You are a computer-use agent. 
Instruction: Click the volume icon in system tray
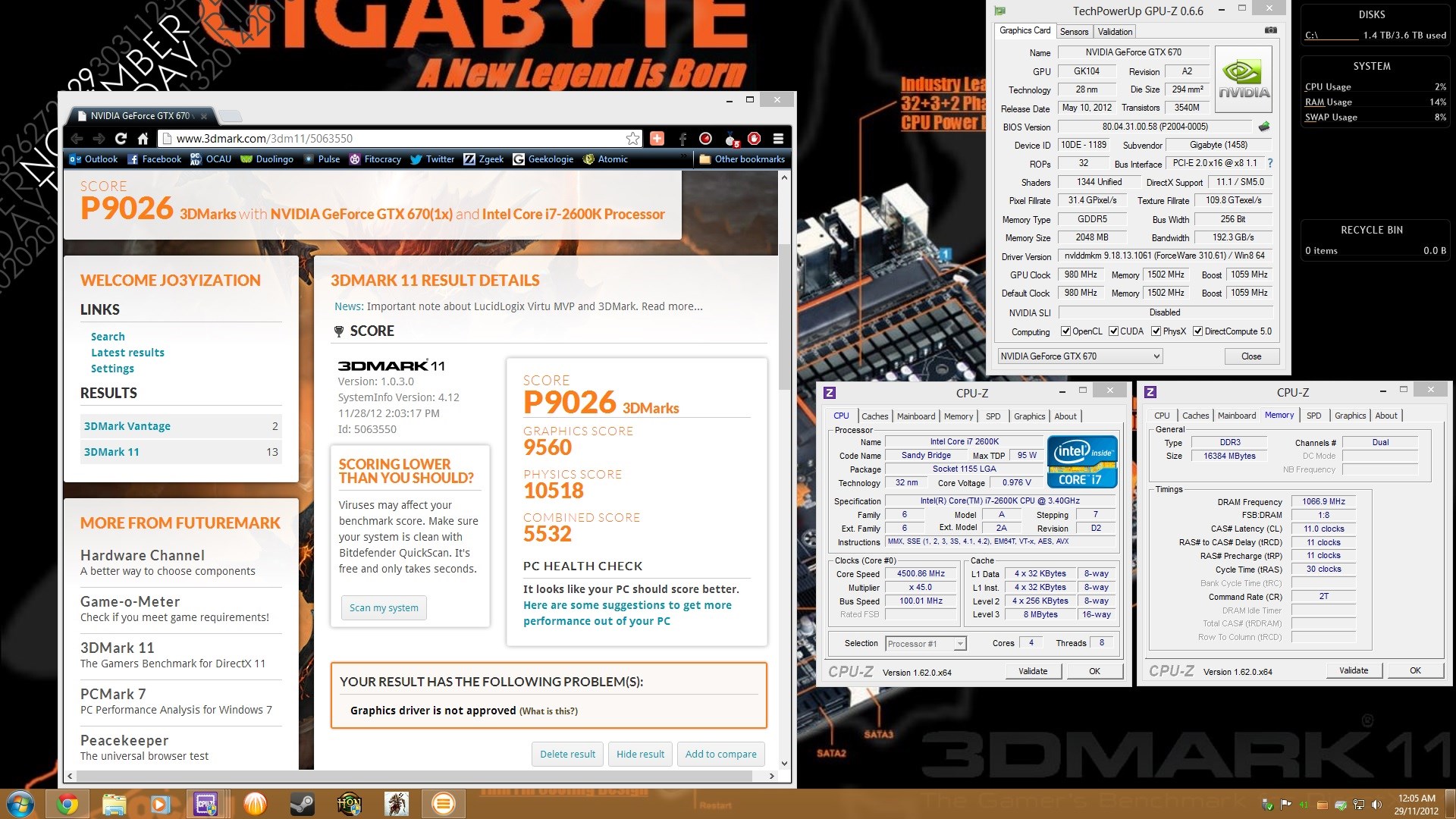1376,805
